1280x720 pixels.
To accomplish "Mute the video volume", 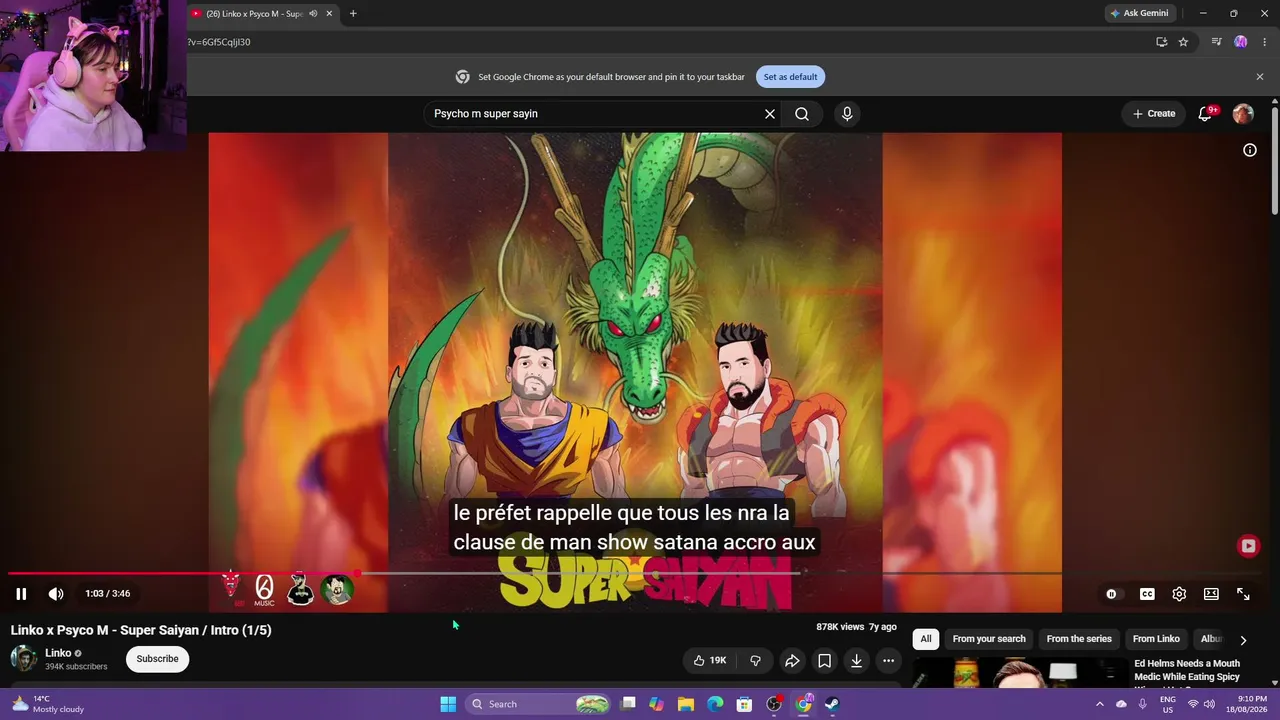I will pos(56,594).
